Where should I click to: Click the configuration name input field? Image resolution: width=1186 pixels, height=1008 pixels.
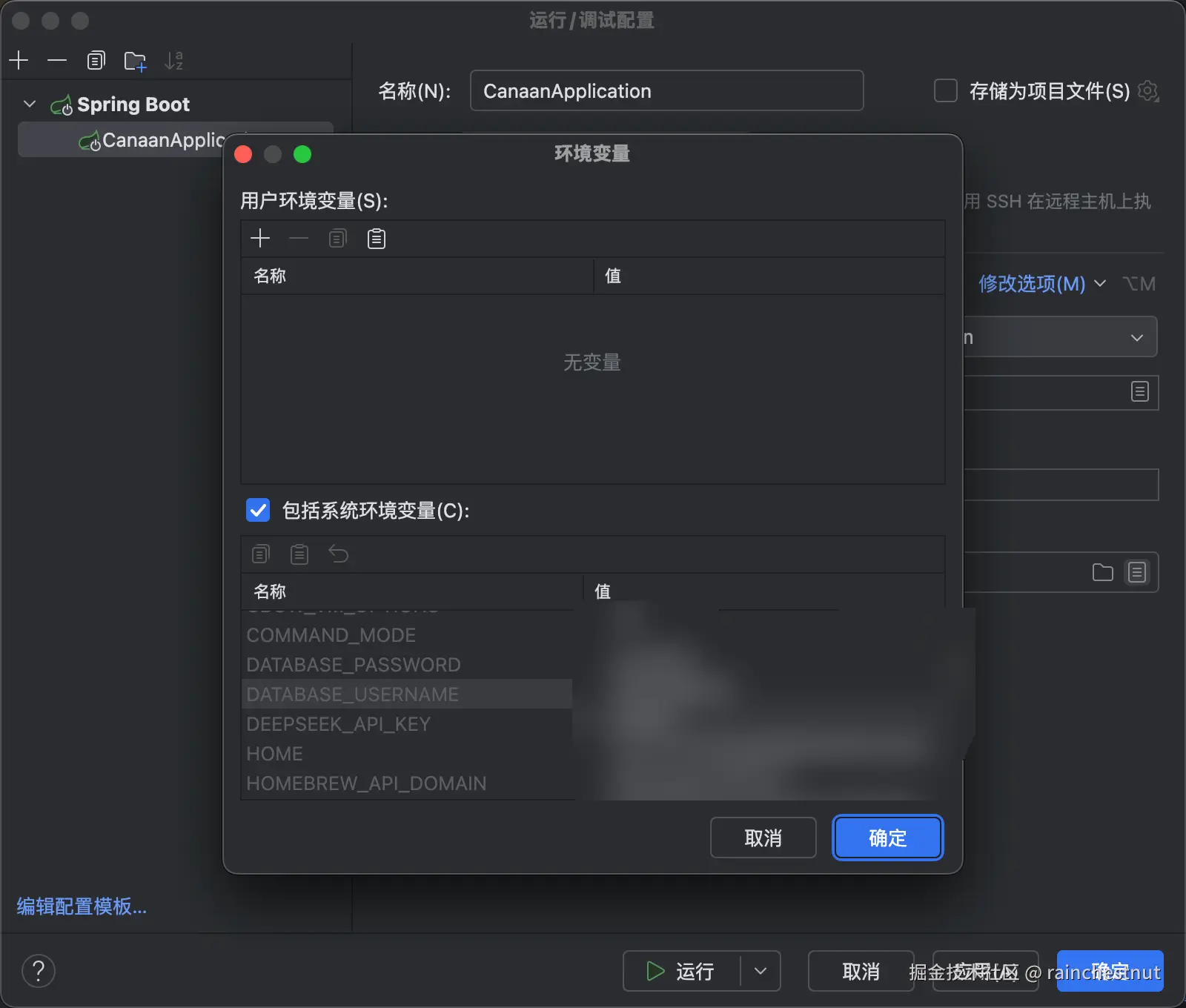pos(667,90)
